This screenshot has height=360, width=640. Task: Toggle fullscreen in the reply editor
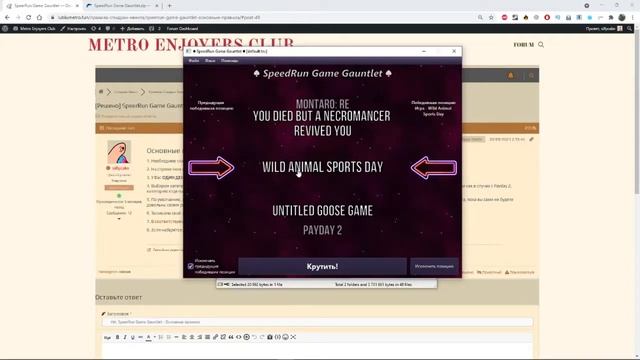point(293,337)
